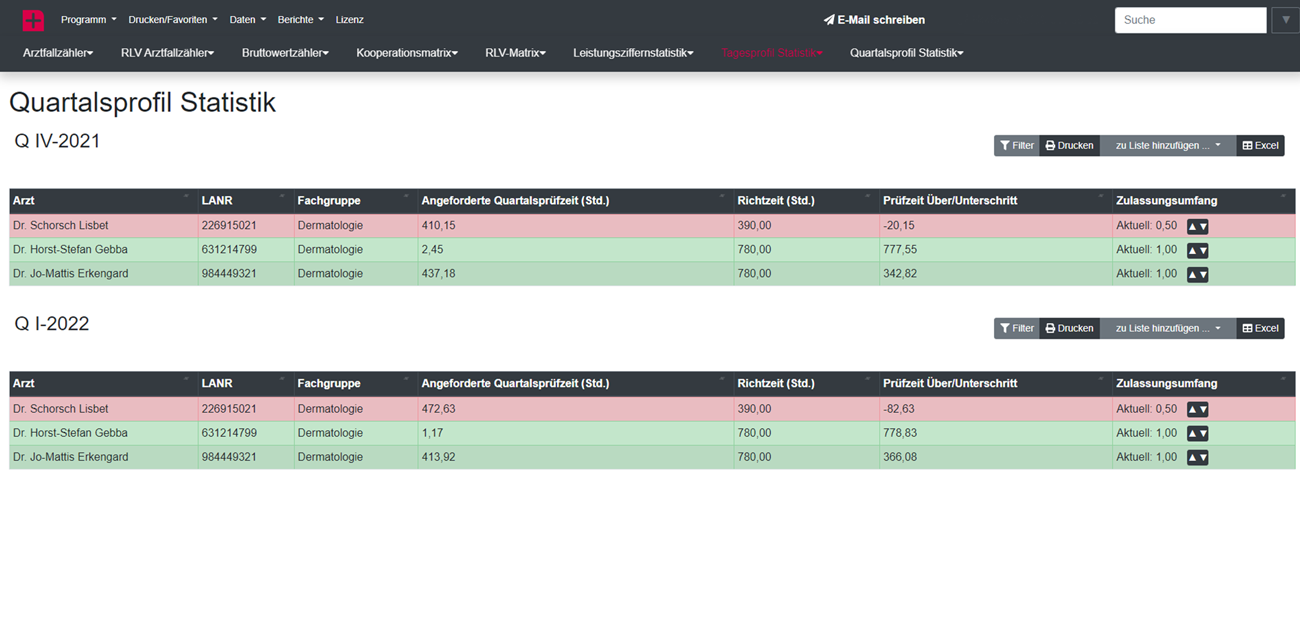The width and height of the screenshot is (1300, 633).
Task: Click the red cross application logo
Action: pyautogui.click(x=33, y=20)
